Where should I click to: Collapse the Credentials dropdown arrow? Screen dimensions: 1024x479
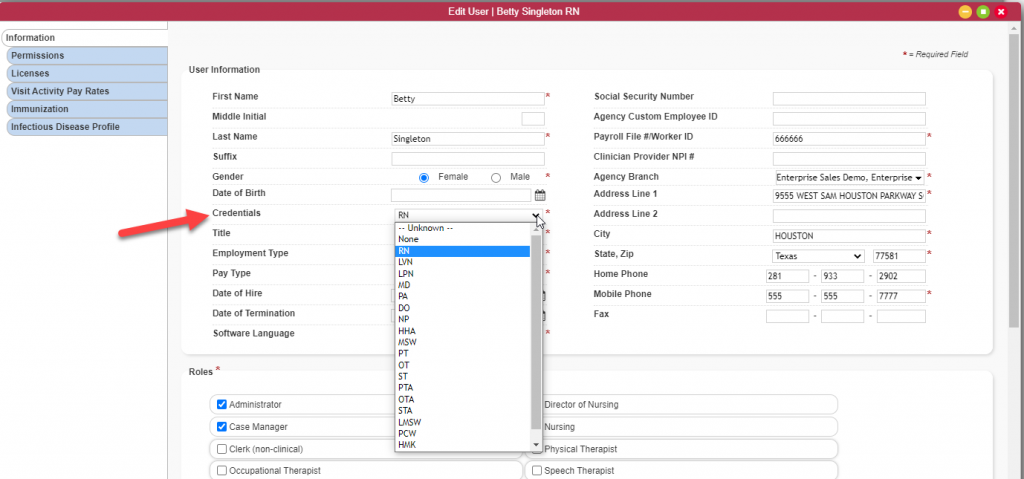(536, 215)
